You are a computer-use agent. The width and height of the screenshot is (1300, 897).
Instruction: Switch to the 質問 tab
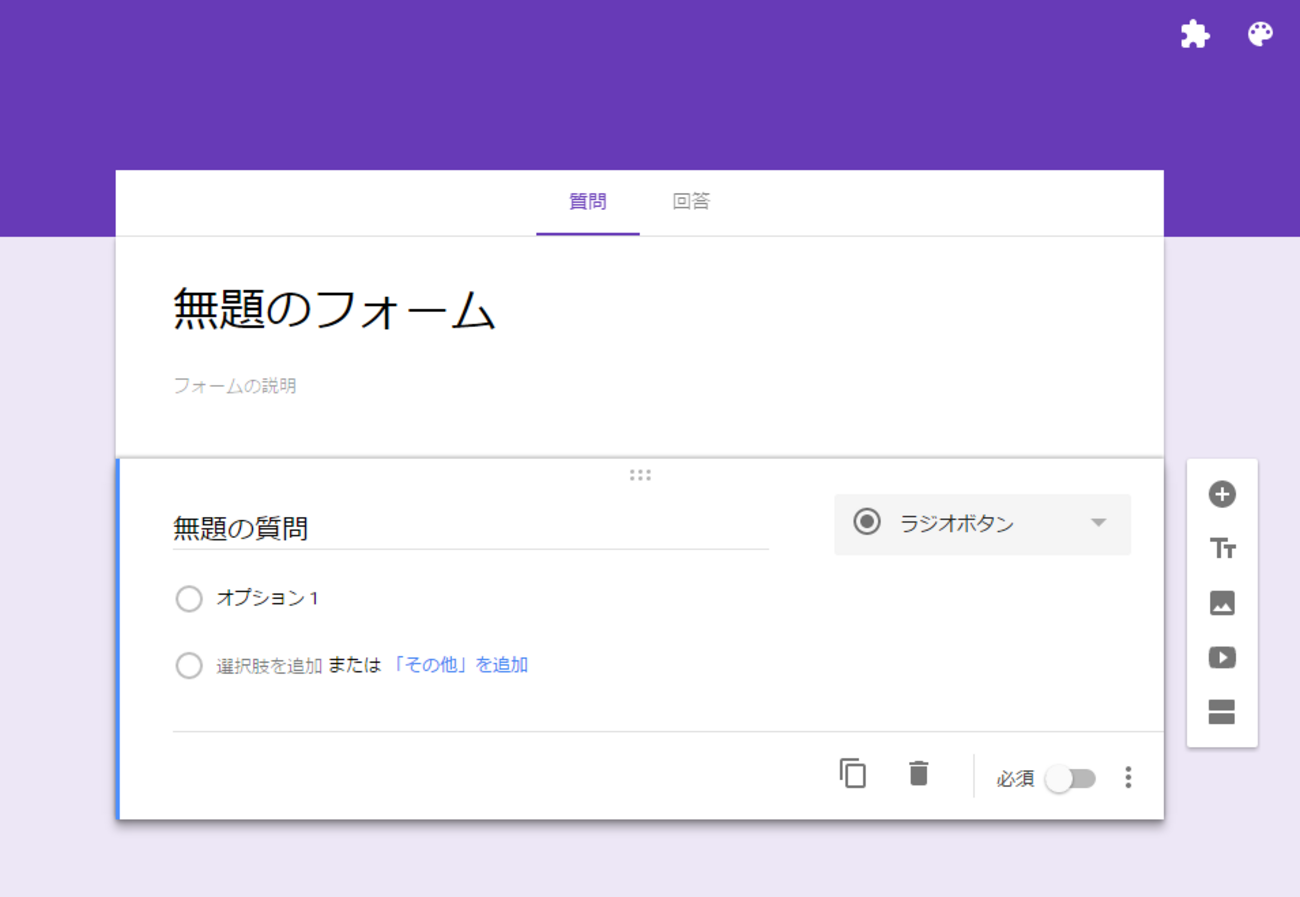tap(588, 202)
